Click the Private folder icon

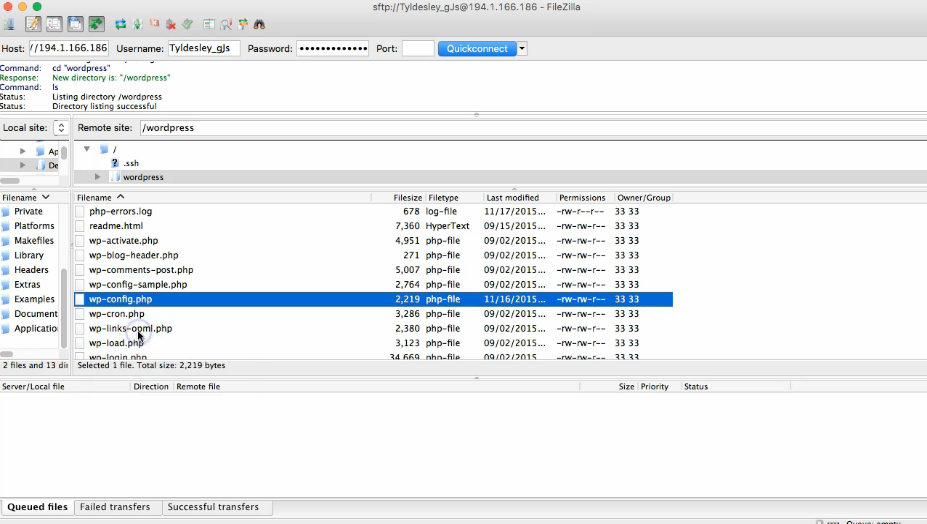(x=6, y=212)
